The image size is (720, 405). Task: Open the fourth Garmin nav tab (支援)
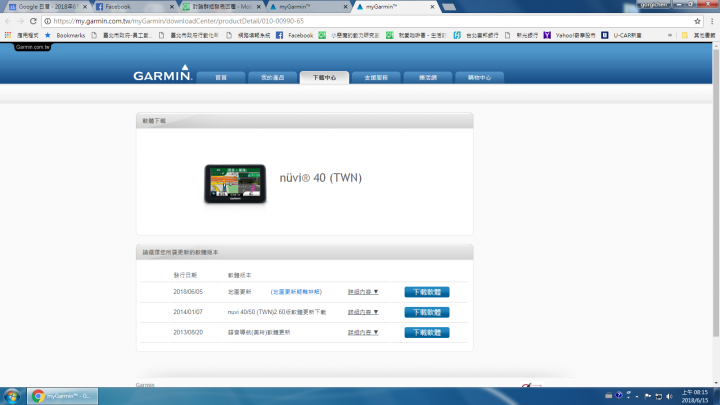(376, 78)
